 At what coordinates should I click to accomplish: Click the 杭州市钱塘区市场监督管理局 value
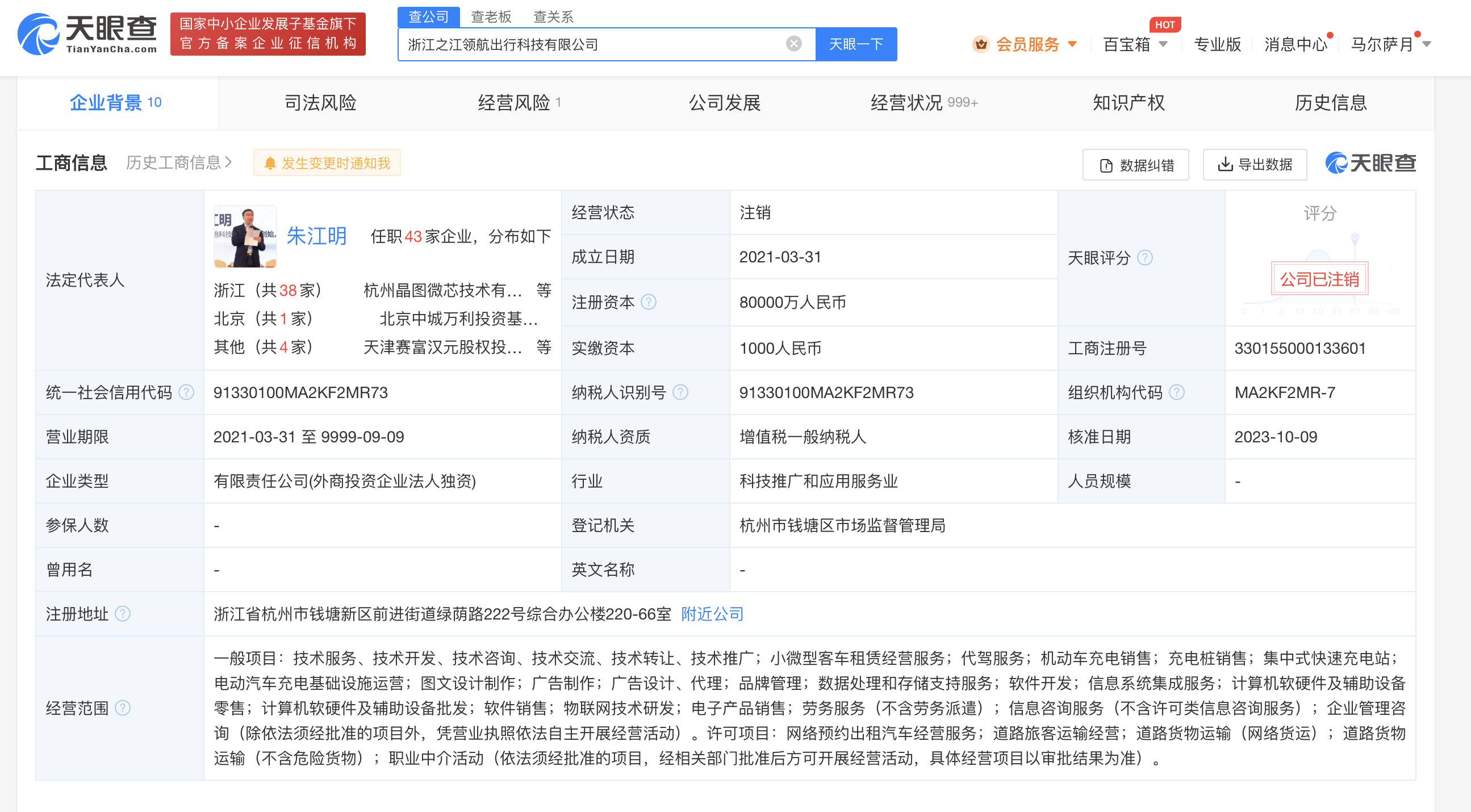pyautogui.click(x=842, y=525)
